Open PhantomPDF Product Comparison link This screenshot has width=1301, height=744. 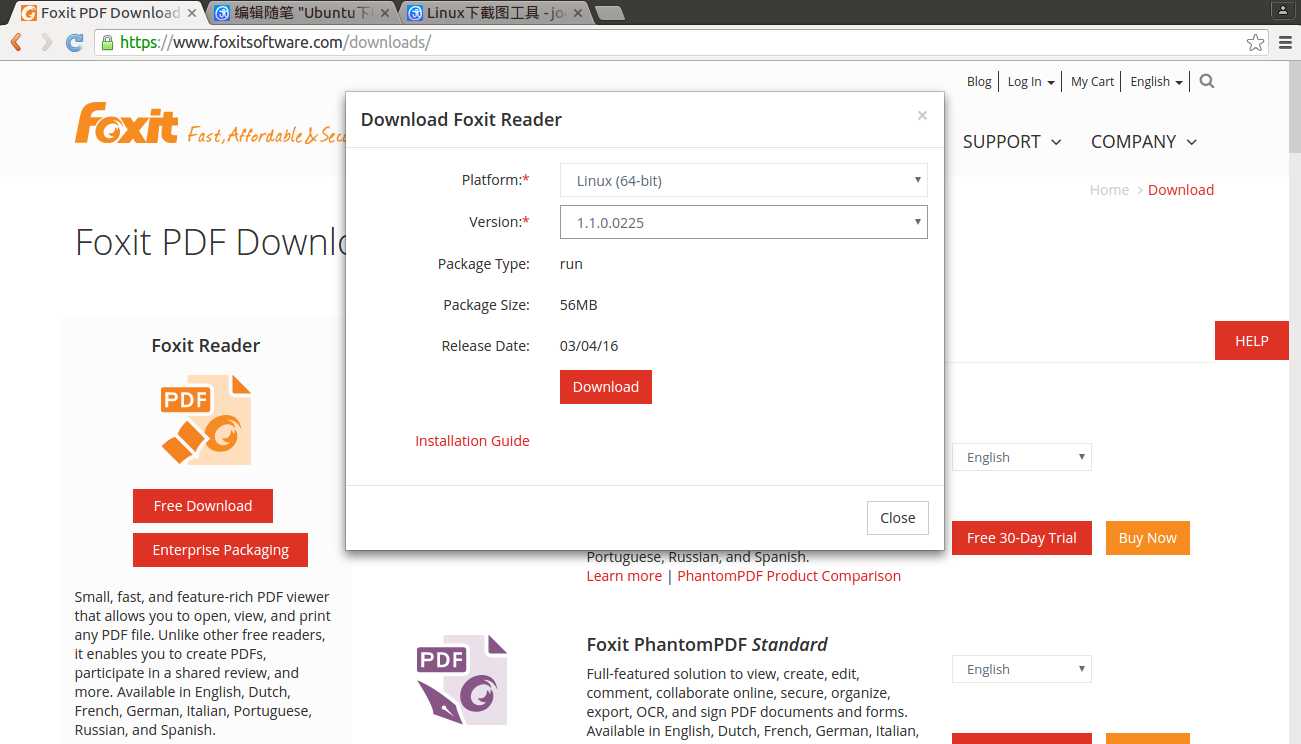(789, 576)
